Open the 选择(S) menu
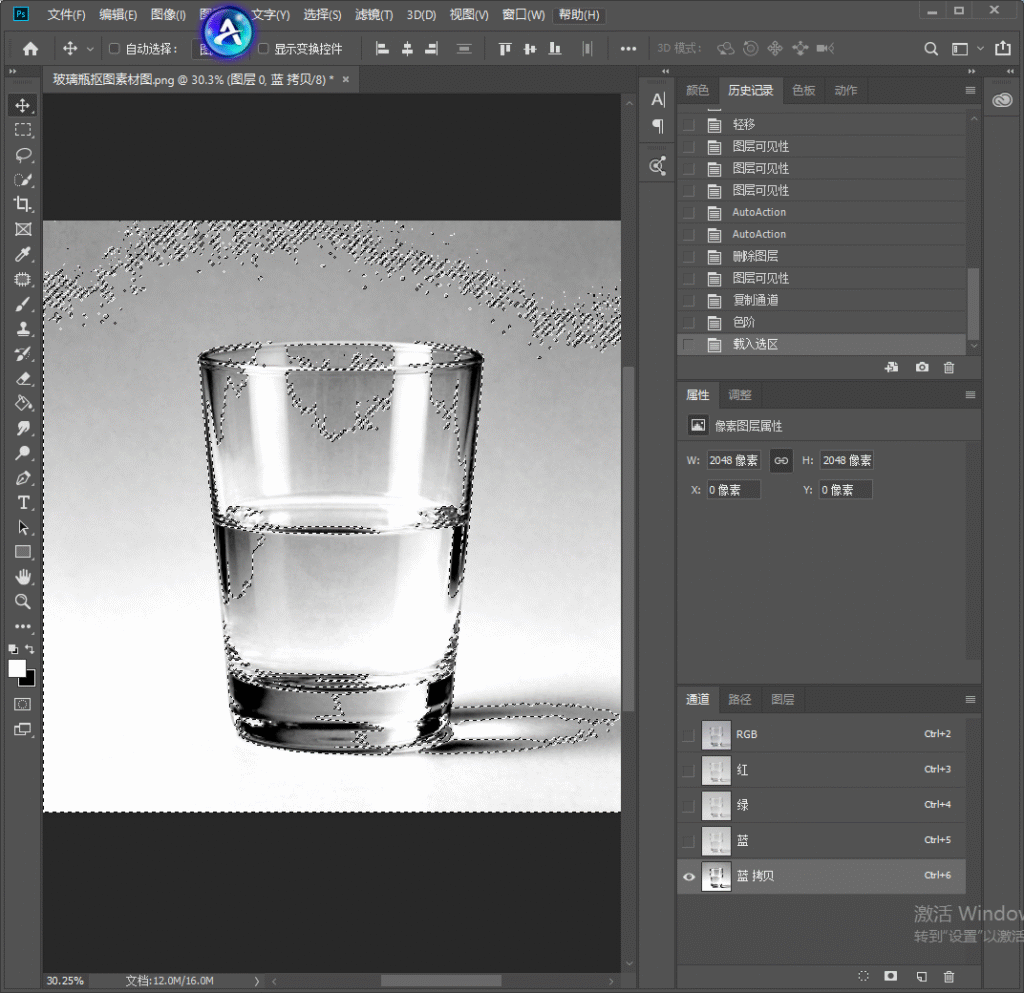 click(322, 14)
